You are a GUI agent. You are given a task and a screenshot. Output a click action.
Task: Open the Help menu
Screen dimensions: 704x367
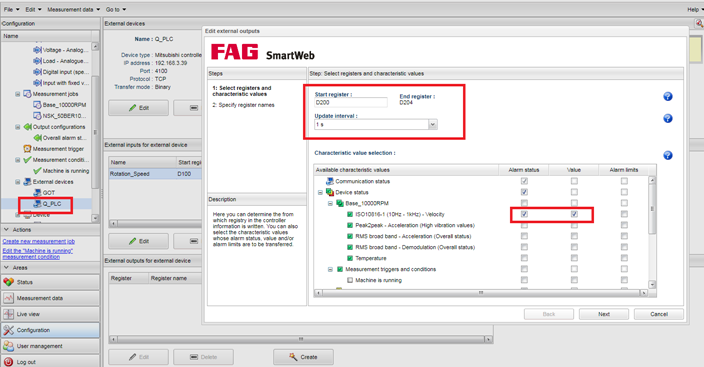(695, 9)
